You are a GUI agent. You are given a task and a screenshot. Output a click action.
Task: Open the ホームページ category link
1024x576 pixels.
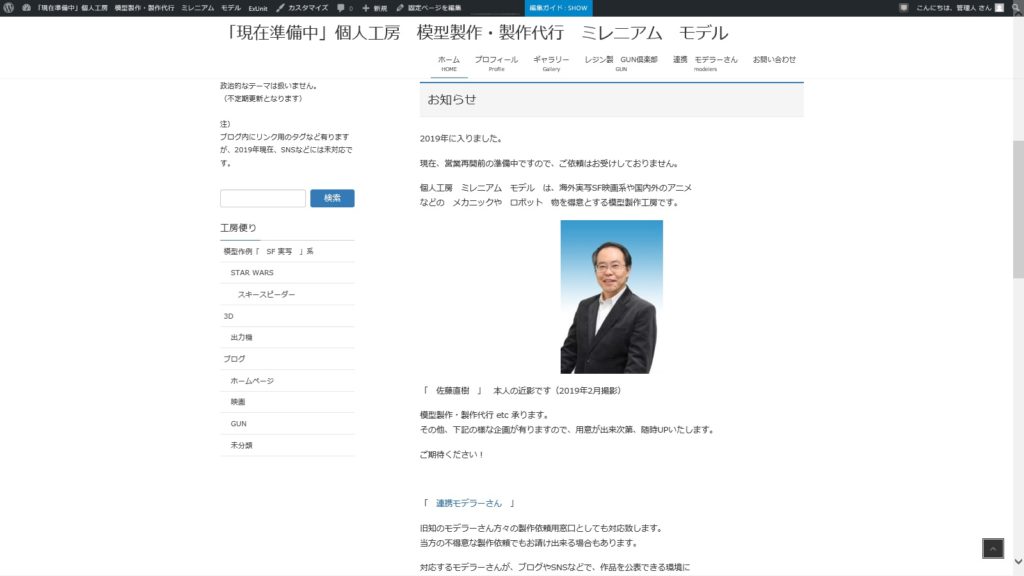coord(252,381)
